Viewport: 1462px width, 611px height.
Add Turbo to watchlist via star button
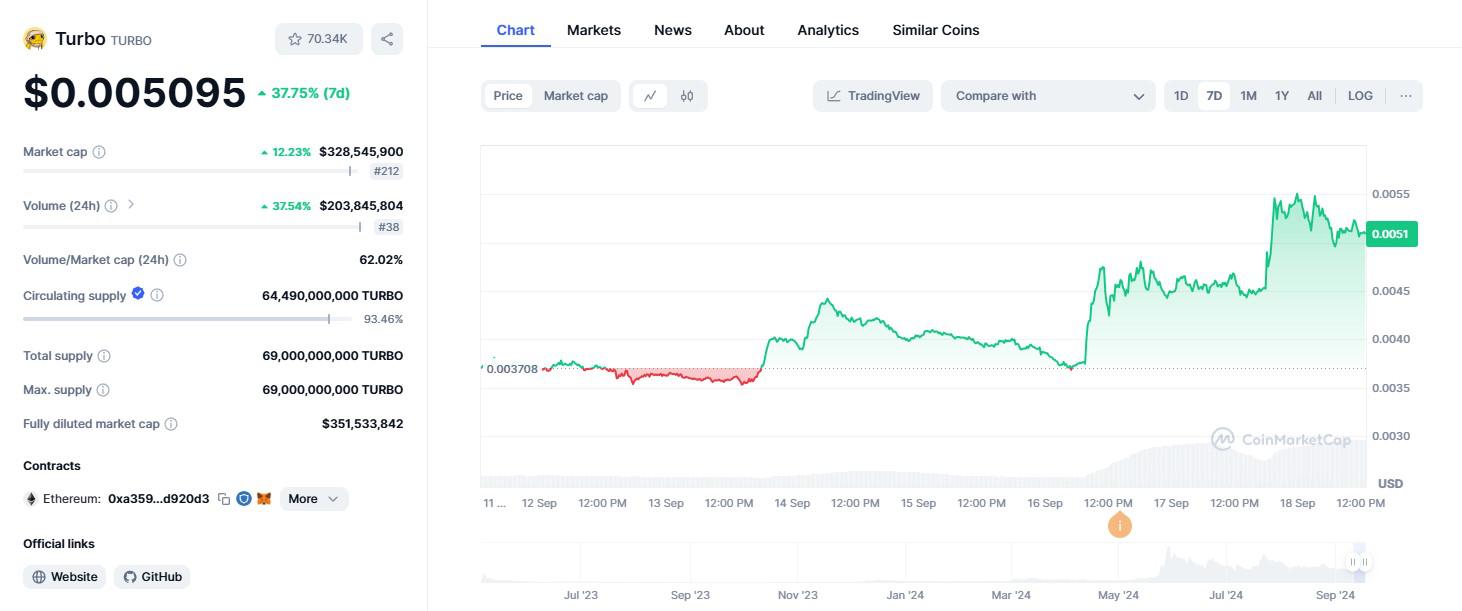318,39
